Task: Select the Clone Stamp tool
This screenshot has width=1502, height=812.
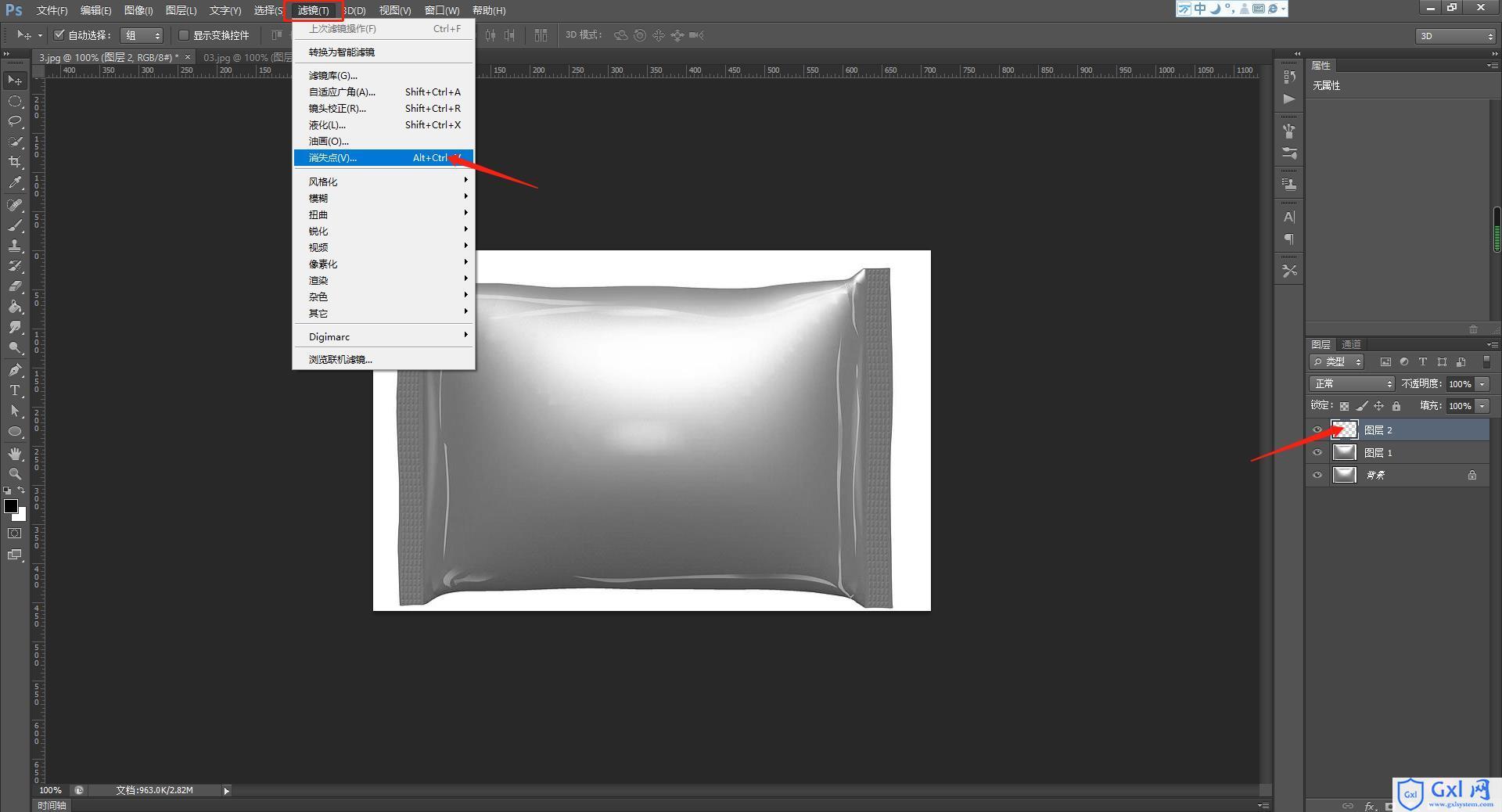Action: coord(15,246)
